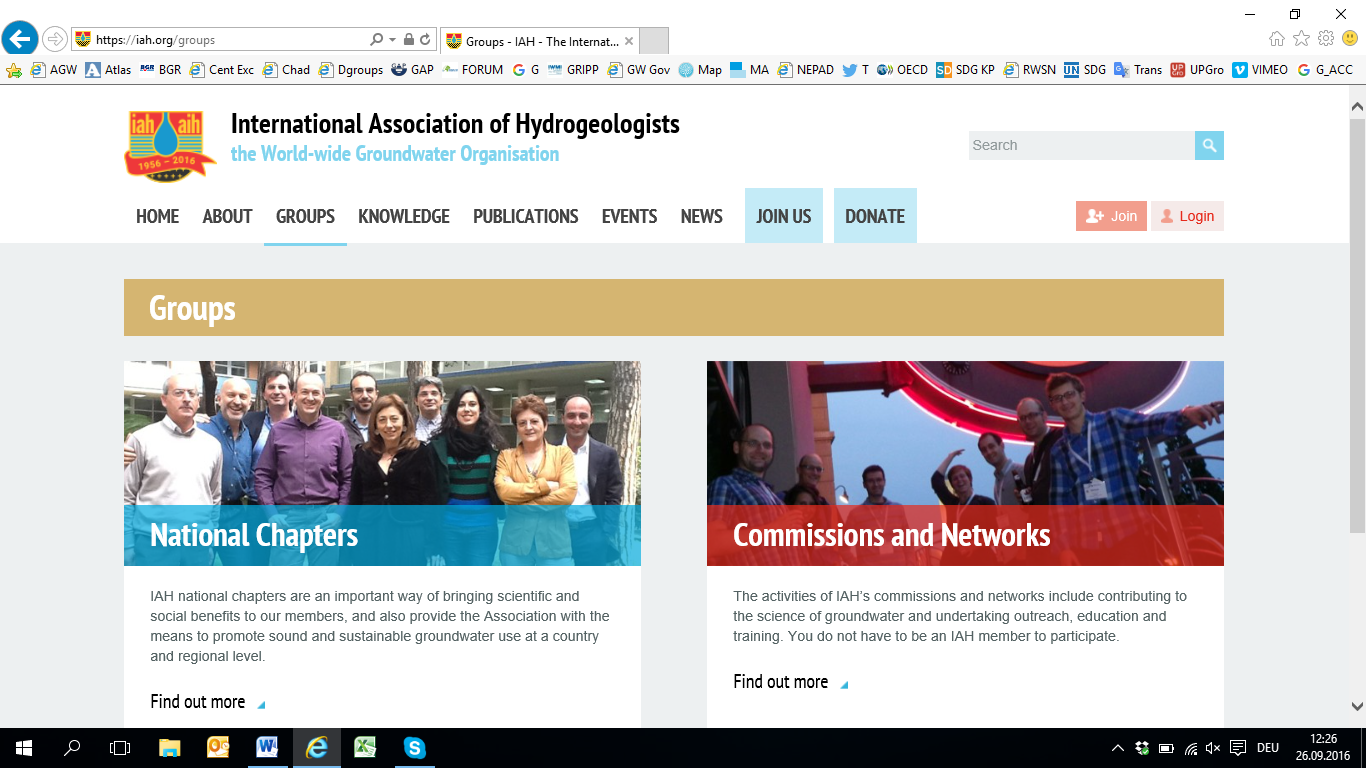Screen dimensions: 1366x768
Task: Launch Word from the taskbar
Action: [267, 747]
